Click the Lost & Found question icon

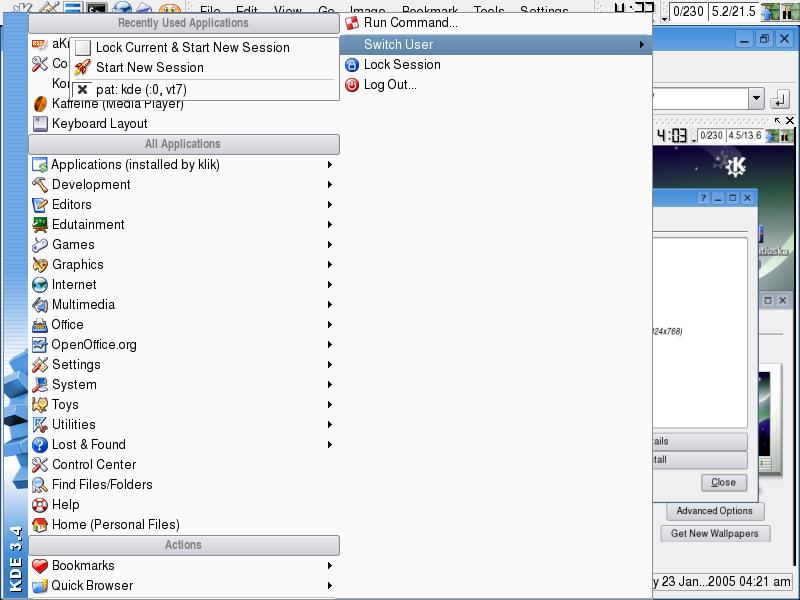pyautogui.click(x=40, y=445)
